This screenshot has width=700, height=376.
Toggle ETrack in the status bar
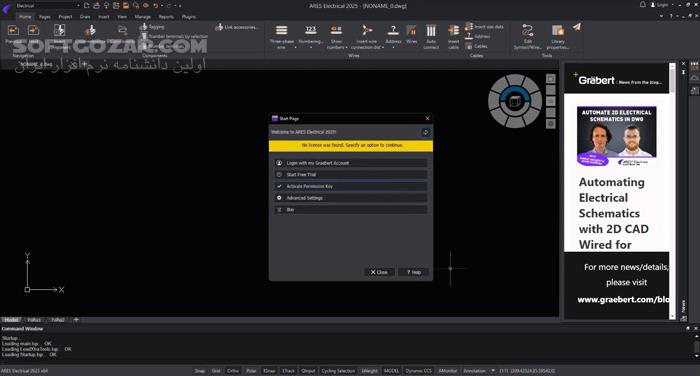[288, 371]
